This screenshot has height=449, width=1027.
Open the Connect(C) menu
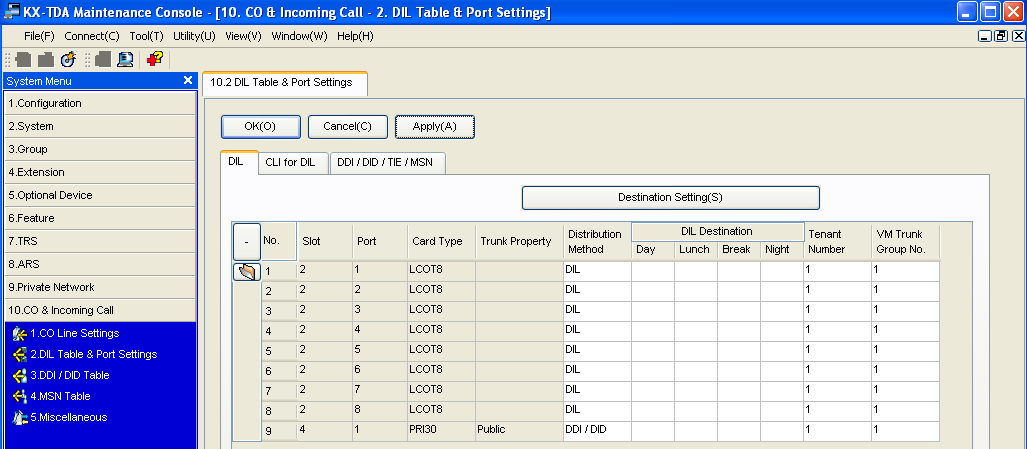pyautogui.click(x=92, y=36)
